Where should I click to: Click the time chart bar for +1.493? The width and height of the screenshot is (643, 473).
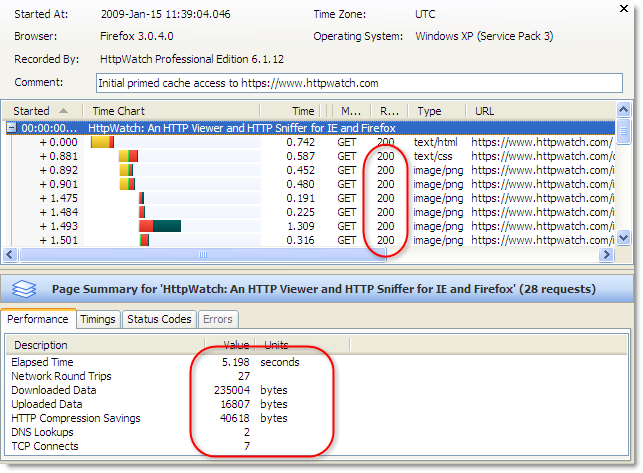[160, 226]
